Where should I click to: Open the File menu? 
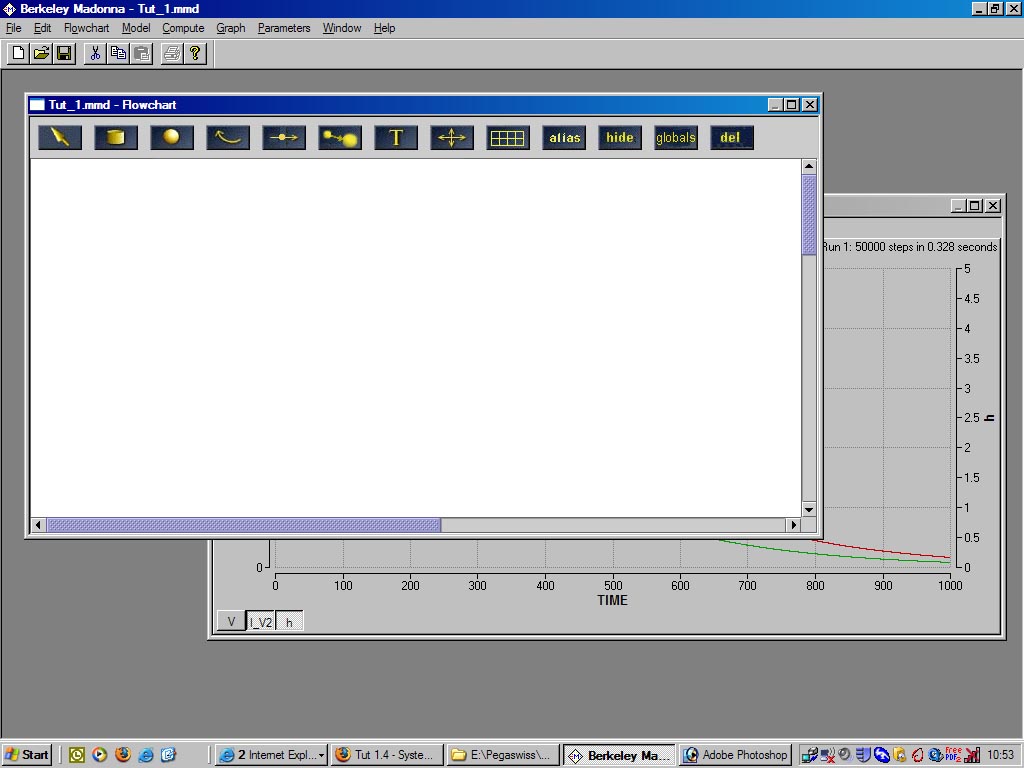14,28
